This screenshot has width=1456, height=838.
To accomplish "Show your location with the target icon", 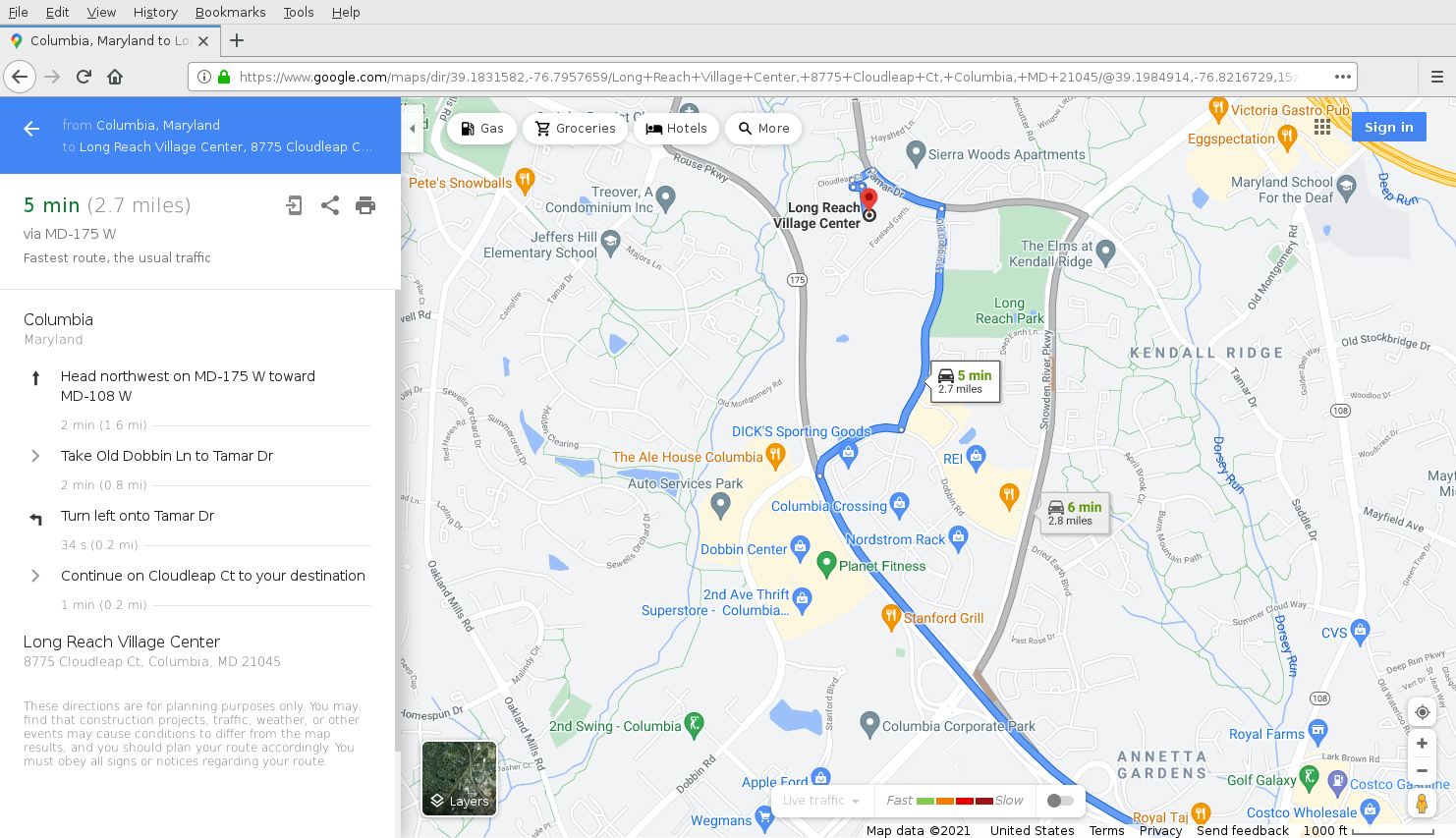I will coord(1422,712).
